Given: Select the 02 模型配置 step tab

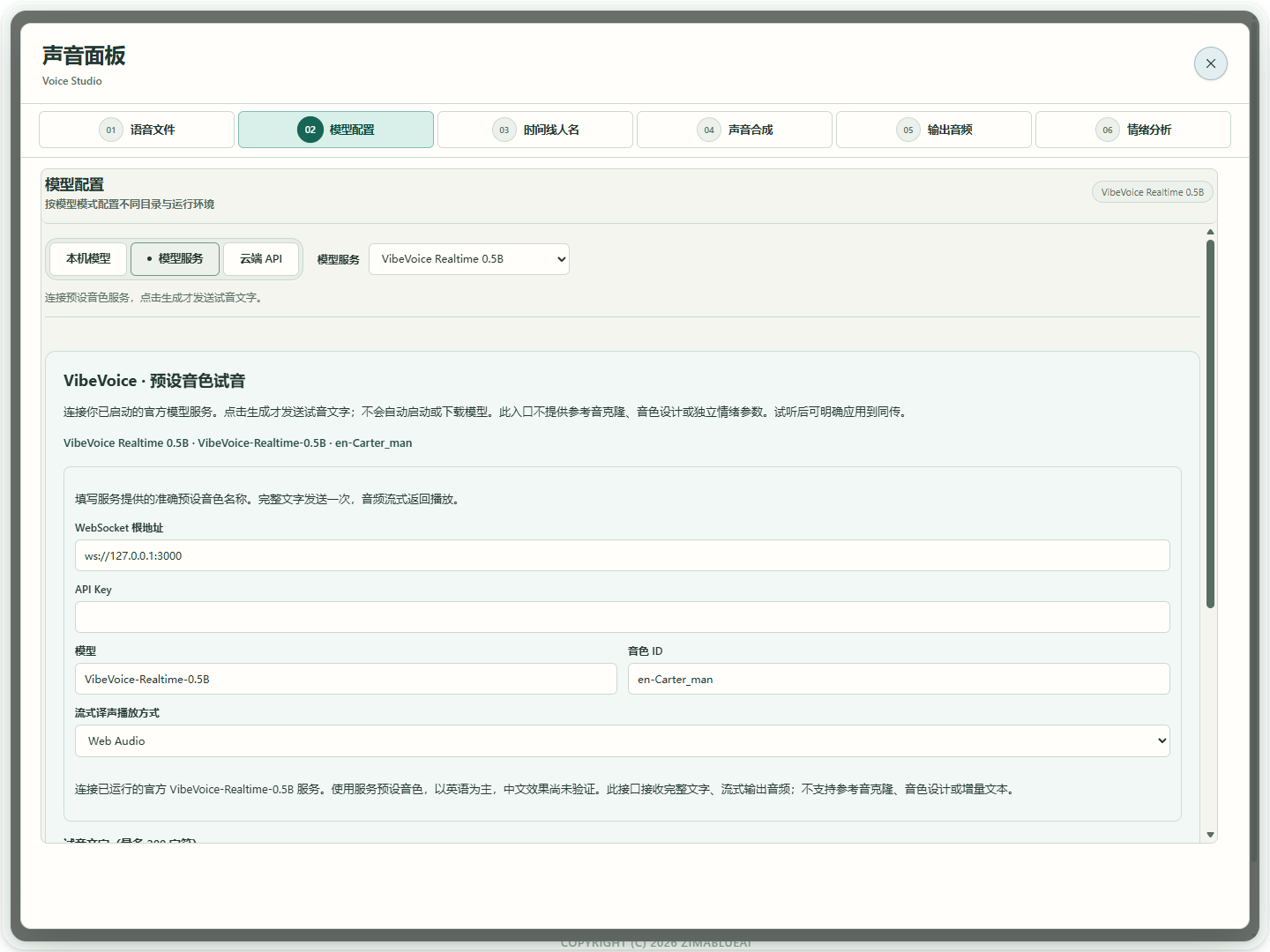Looking at the screenshot, I should [x=336, y=130].
